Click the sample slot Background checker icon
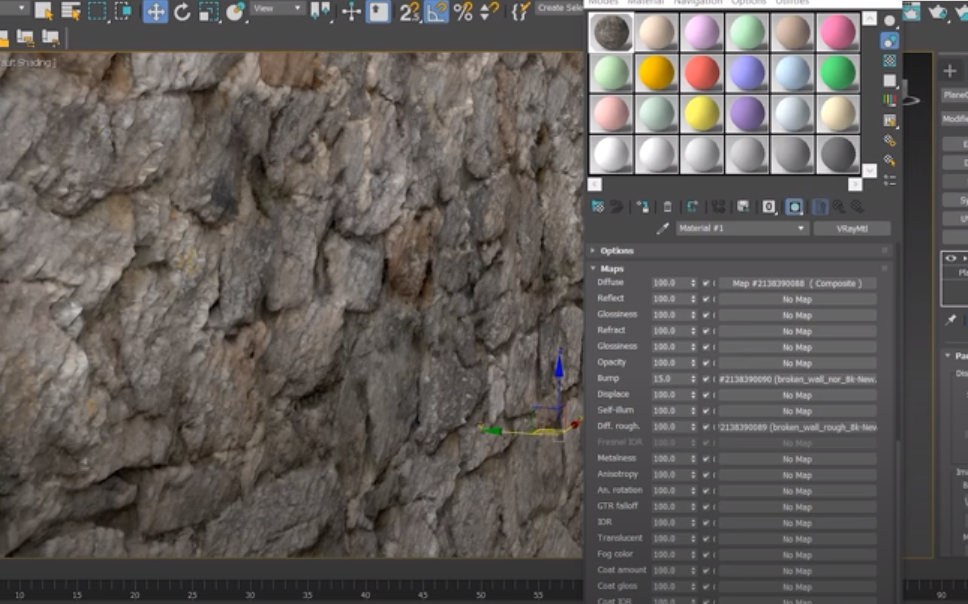 click(x=890, y=61)
